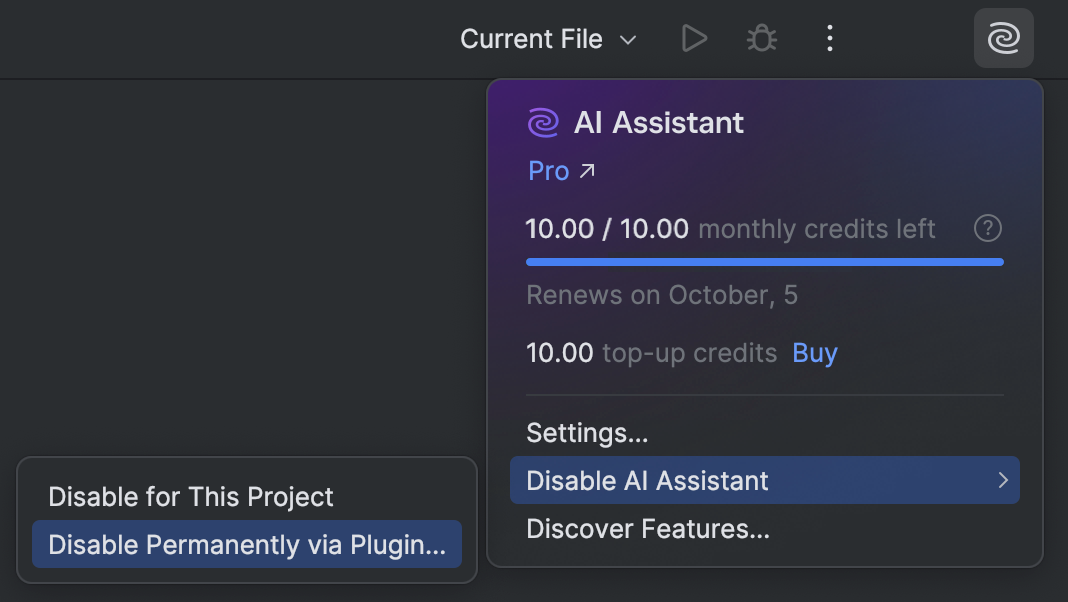1068x602 pixels.
Task: Select the highlighted AI Assistant button top right
Action: click(x=1003, y=38)
